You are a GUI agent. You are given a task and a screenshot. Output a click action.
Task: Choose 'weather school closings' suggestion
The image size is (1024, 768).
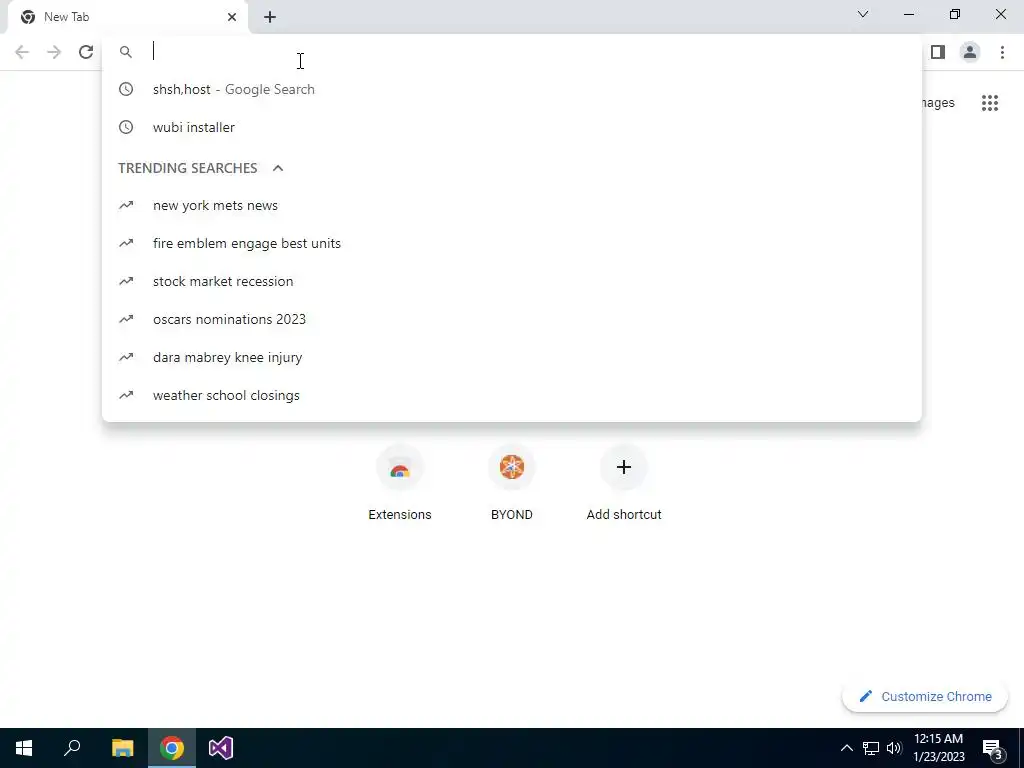point(511,395)
